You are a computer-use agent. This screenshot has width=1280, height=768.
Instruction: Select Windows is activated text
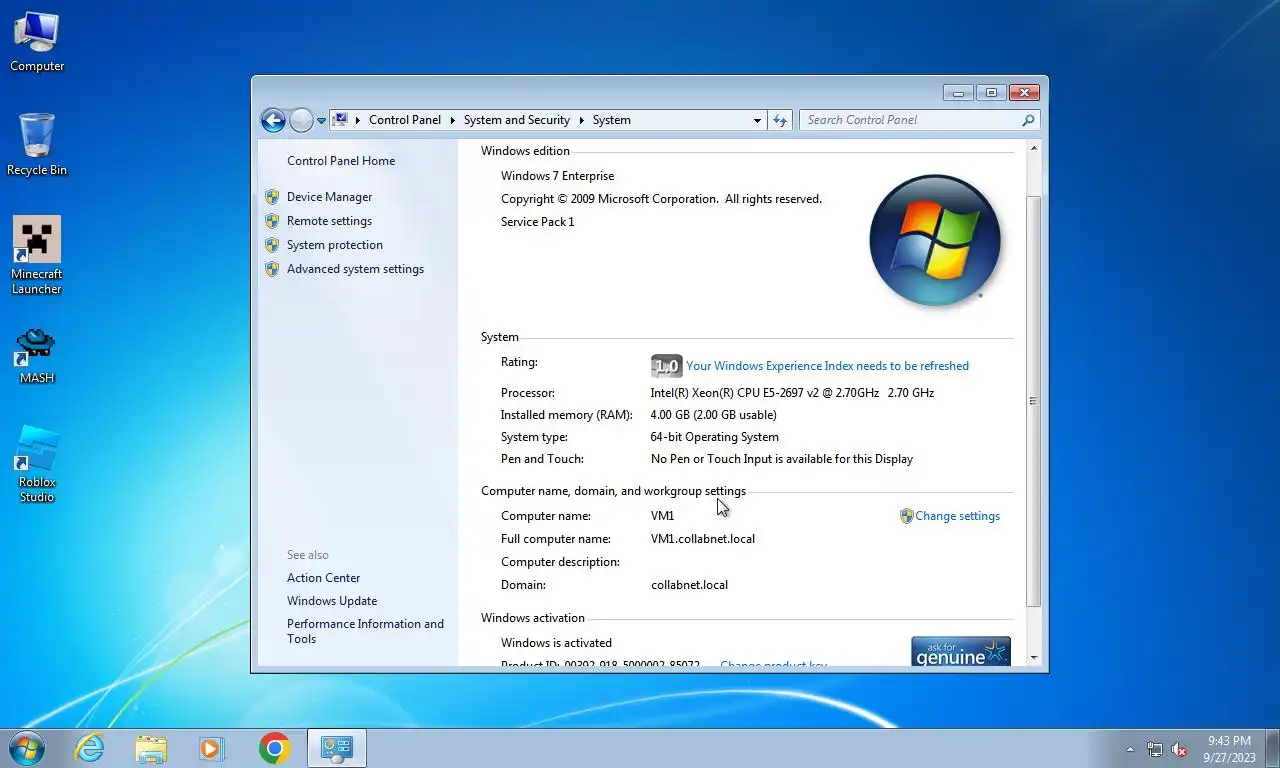[x=556, y=643]
